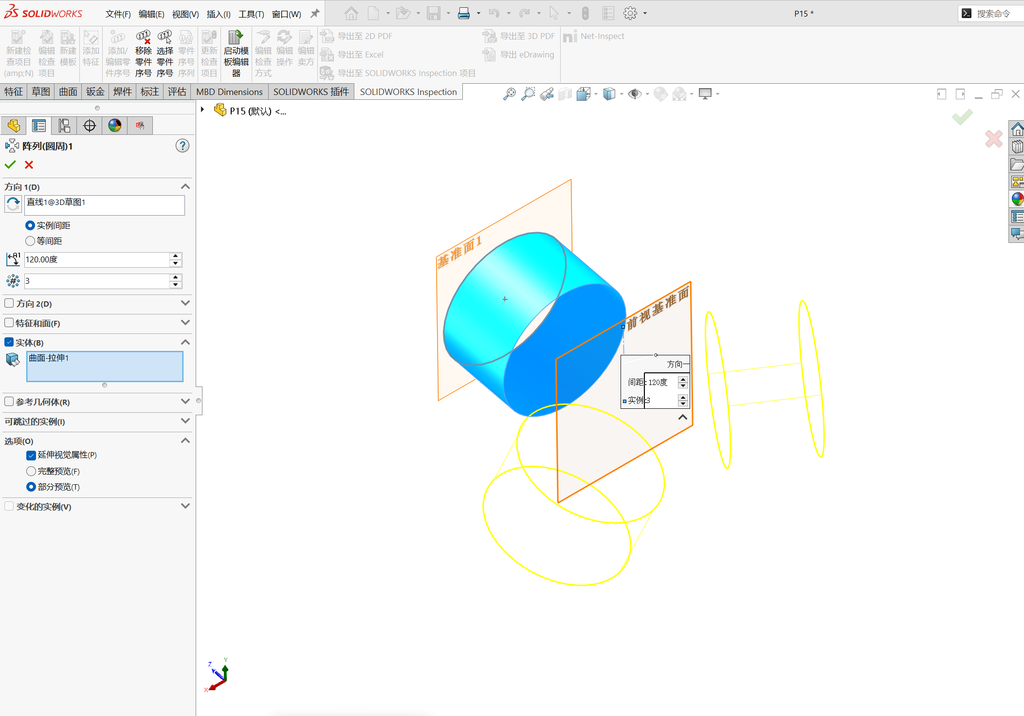Select 完整预览(F) radio button

pos(31,471)
